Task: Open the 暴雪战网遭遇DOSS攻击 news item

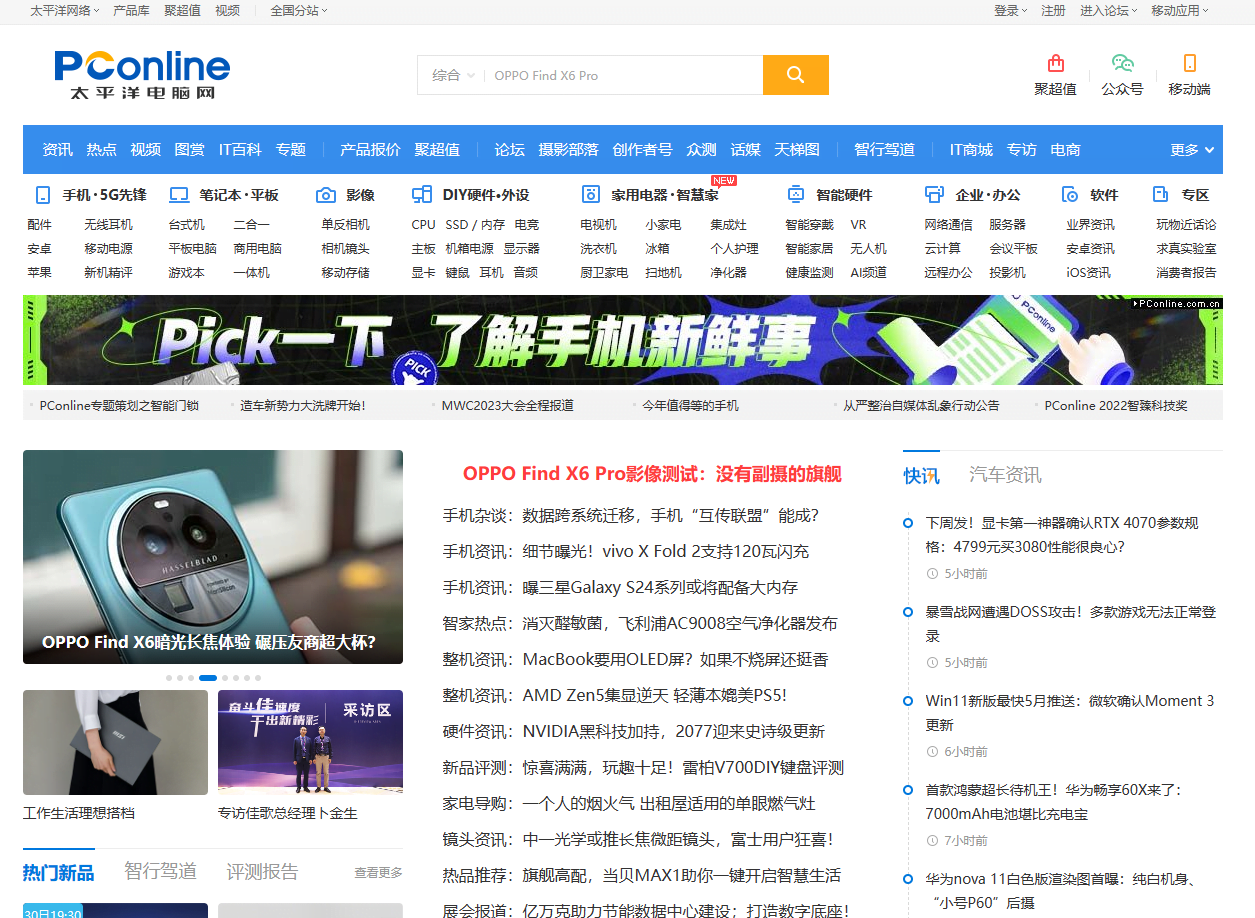Action: pos(1071,623)
